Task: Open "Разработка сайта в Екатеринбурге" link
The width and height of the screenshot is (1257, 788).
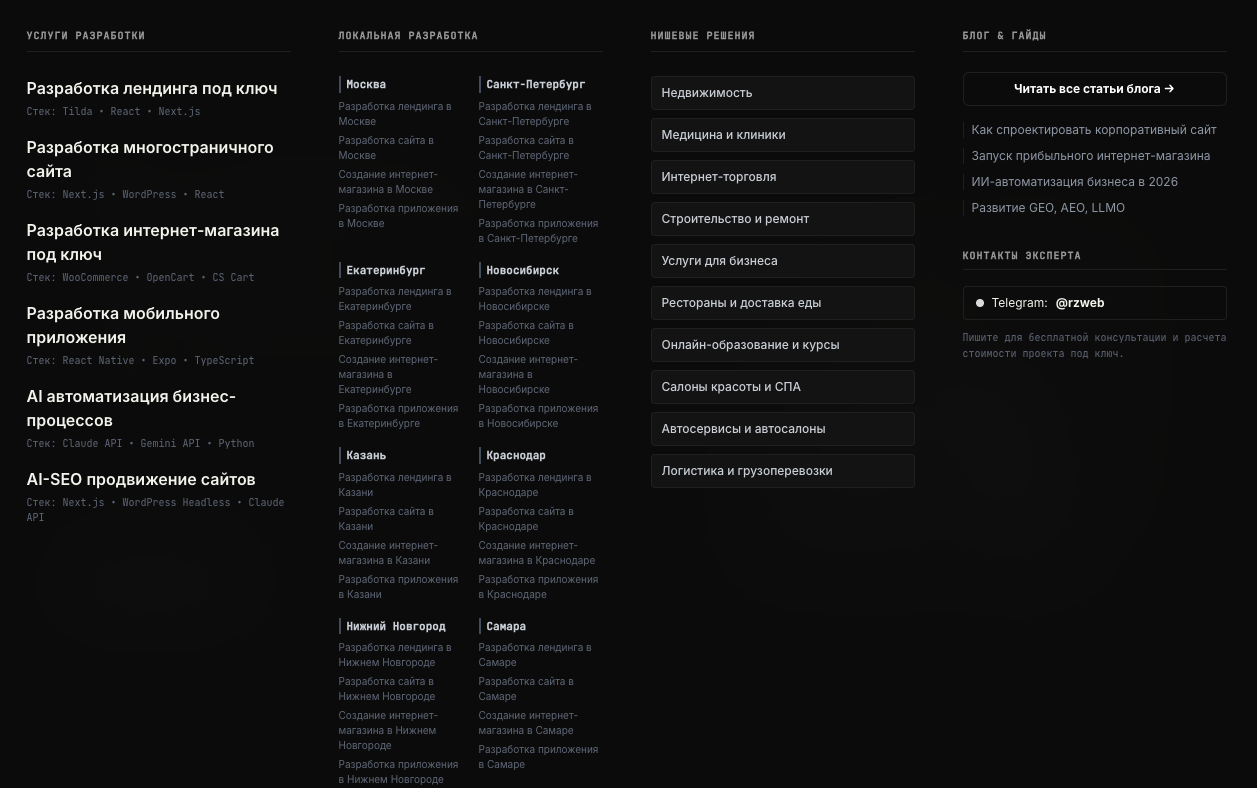Action: click(x=386, y=333)
